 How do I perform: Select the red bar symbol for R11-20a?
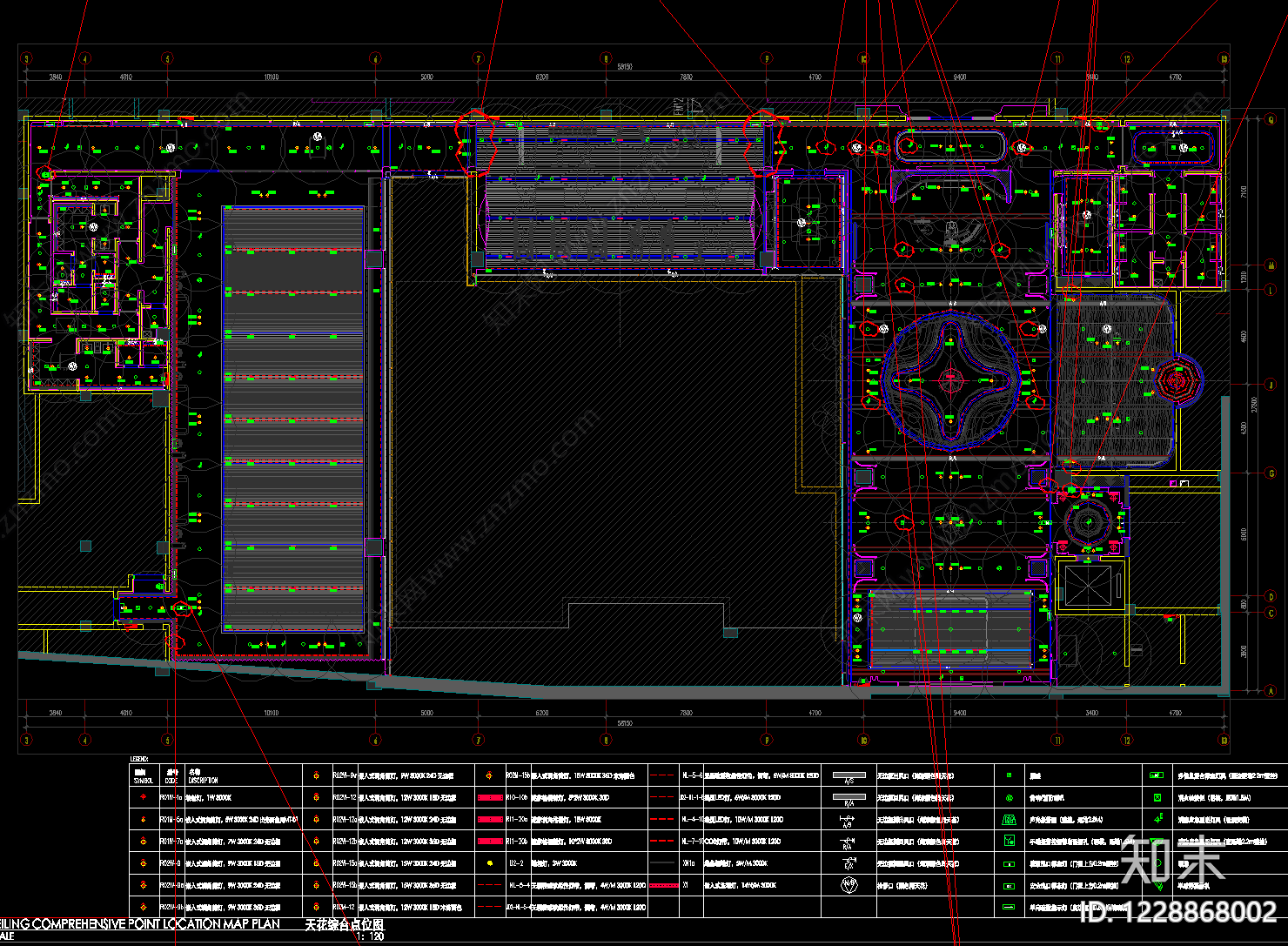pos(490,819)
